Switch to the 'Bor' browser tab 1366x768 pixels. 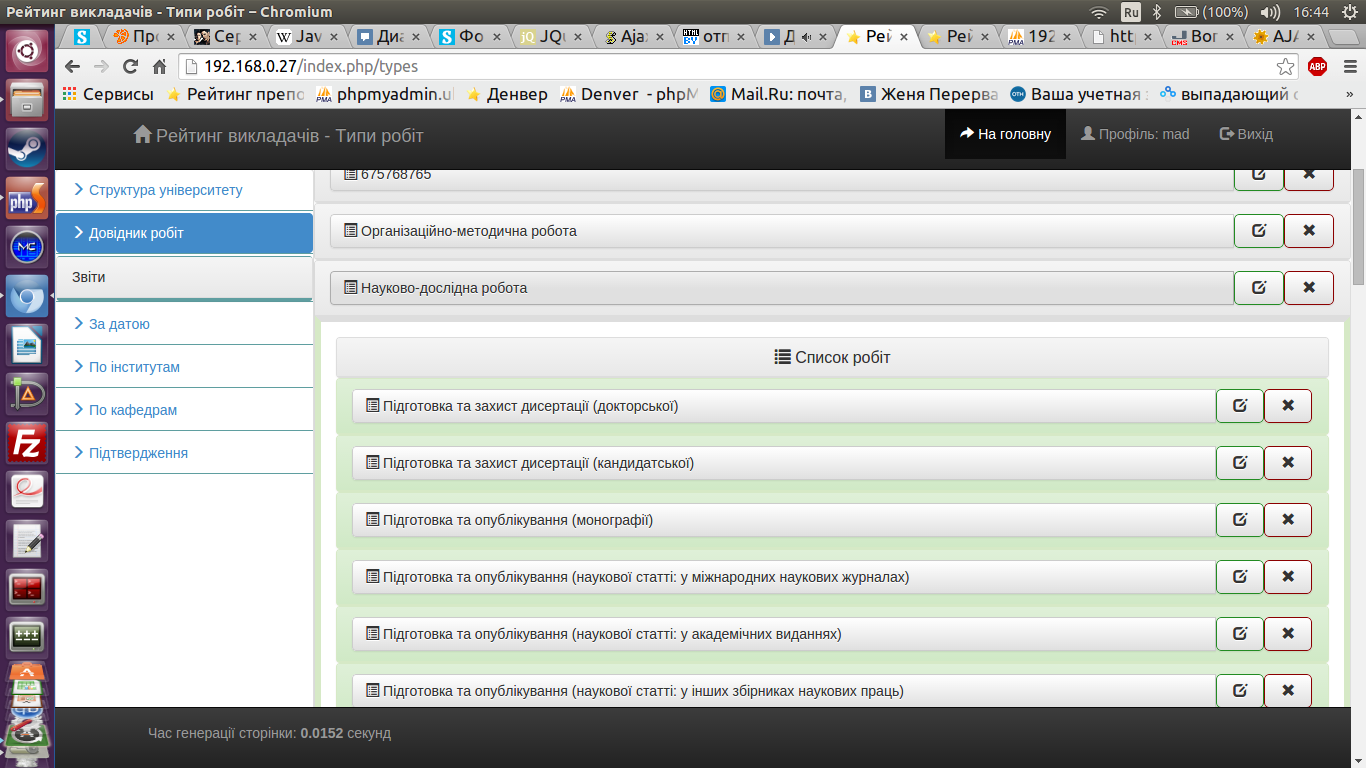point(1204,37)
